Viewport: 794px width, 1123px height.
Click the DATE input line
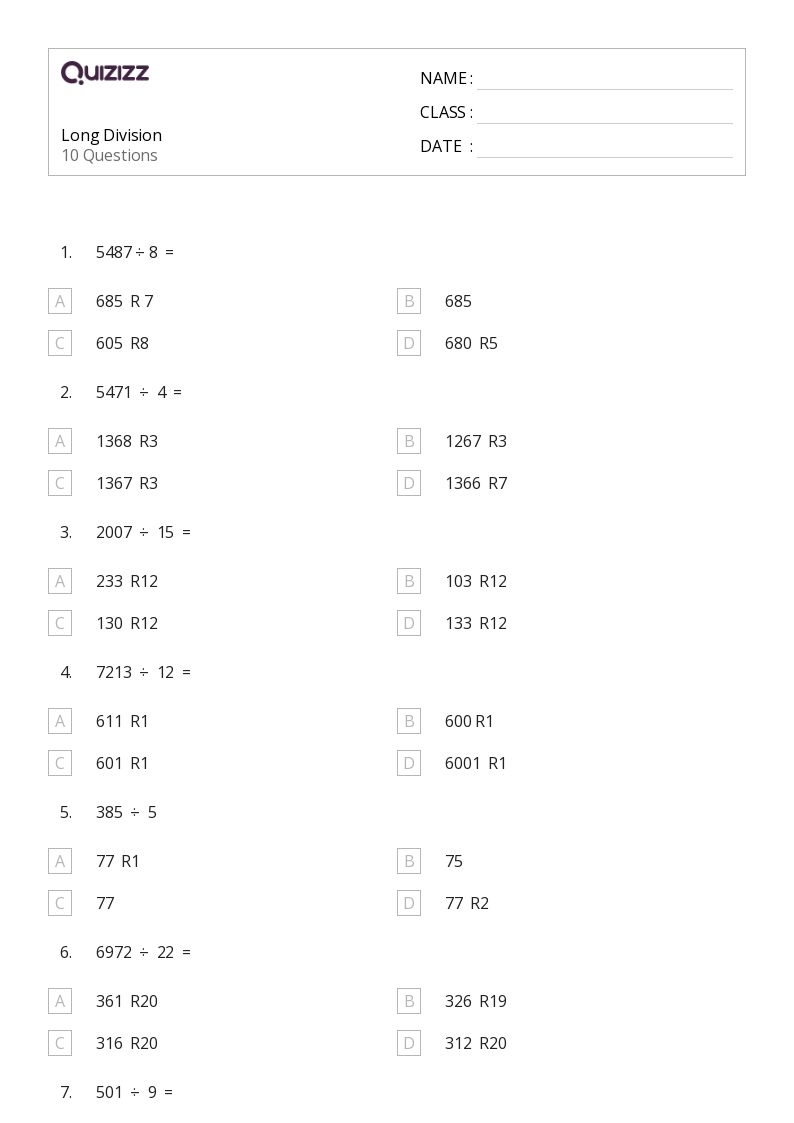pyautogui.click(x=604, y=148)
